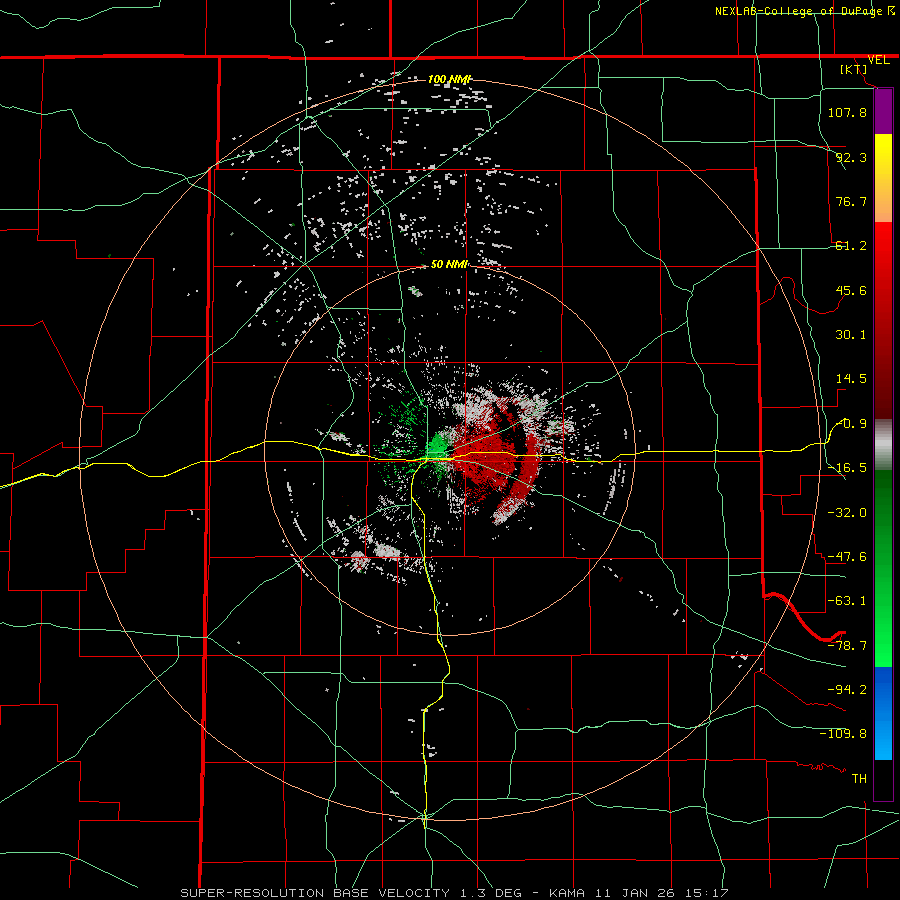
Task: Click the -47.6 velocity scale label
Action: point(847,557)
